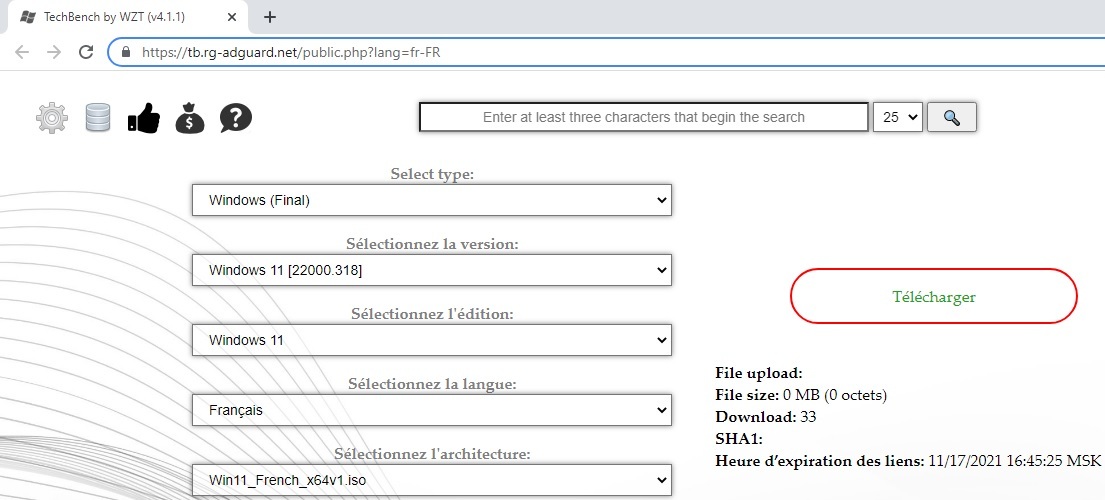Click the File size 0 MB text
This screenshot has height=500, width=1105.
(801, 395)
